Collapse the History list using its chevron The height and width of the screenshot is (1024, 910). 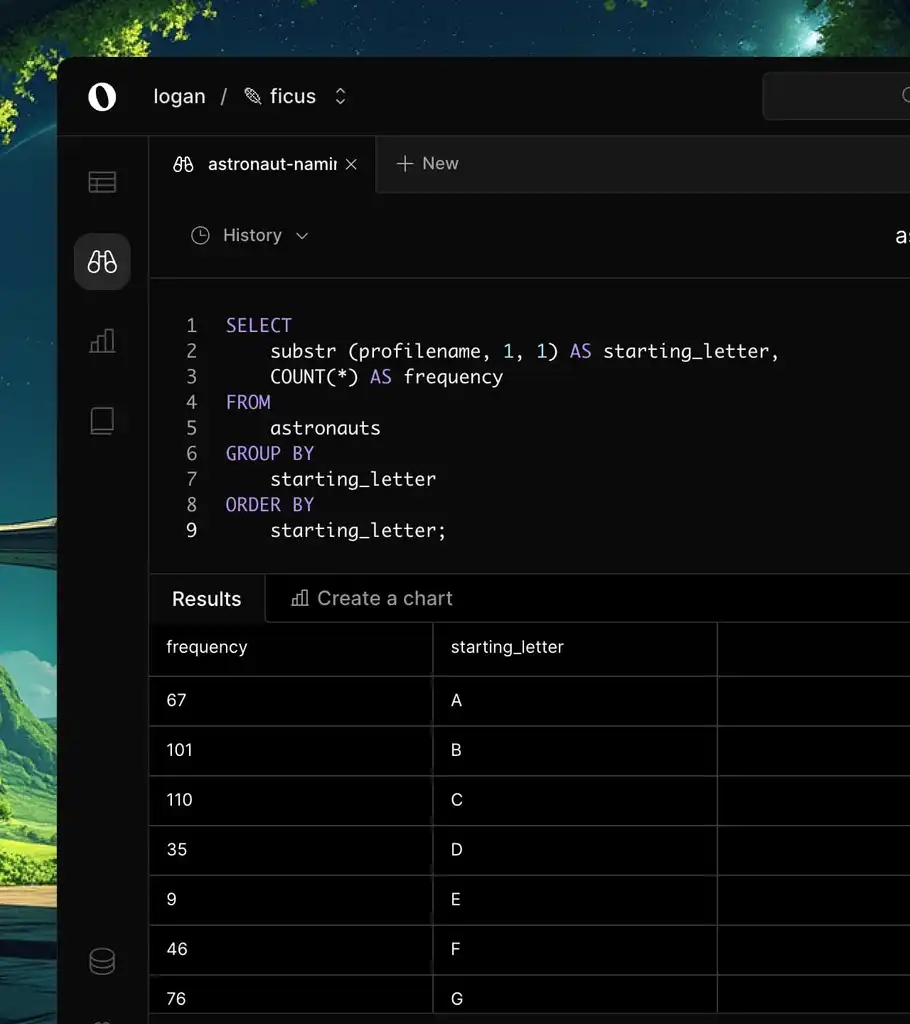(301, 235)
